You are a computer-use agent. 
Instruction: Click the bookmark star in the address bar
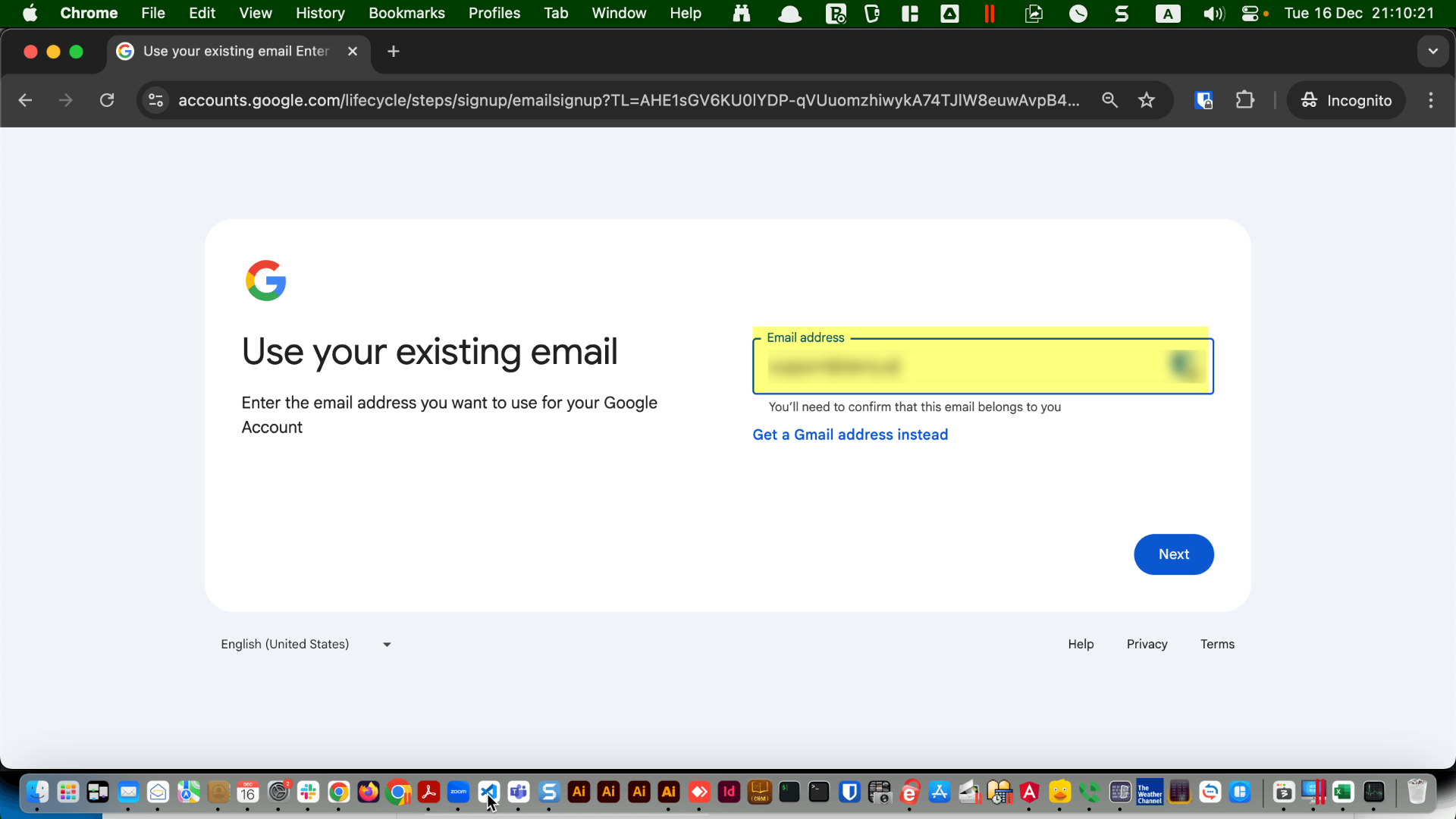pos(1147,100)
